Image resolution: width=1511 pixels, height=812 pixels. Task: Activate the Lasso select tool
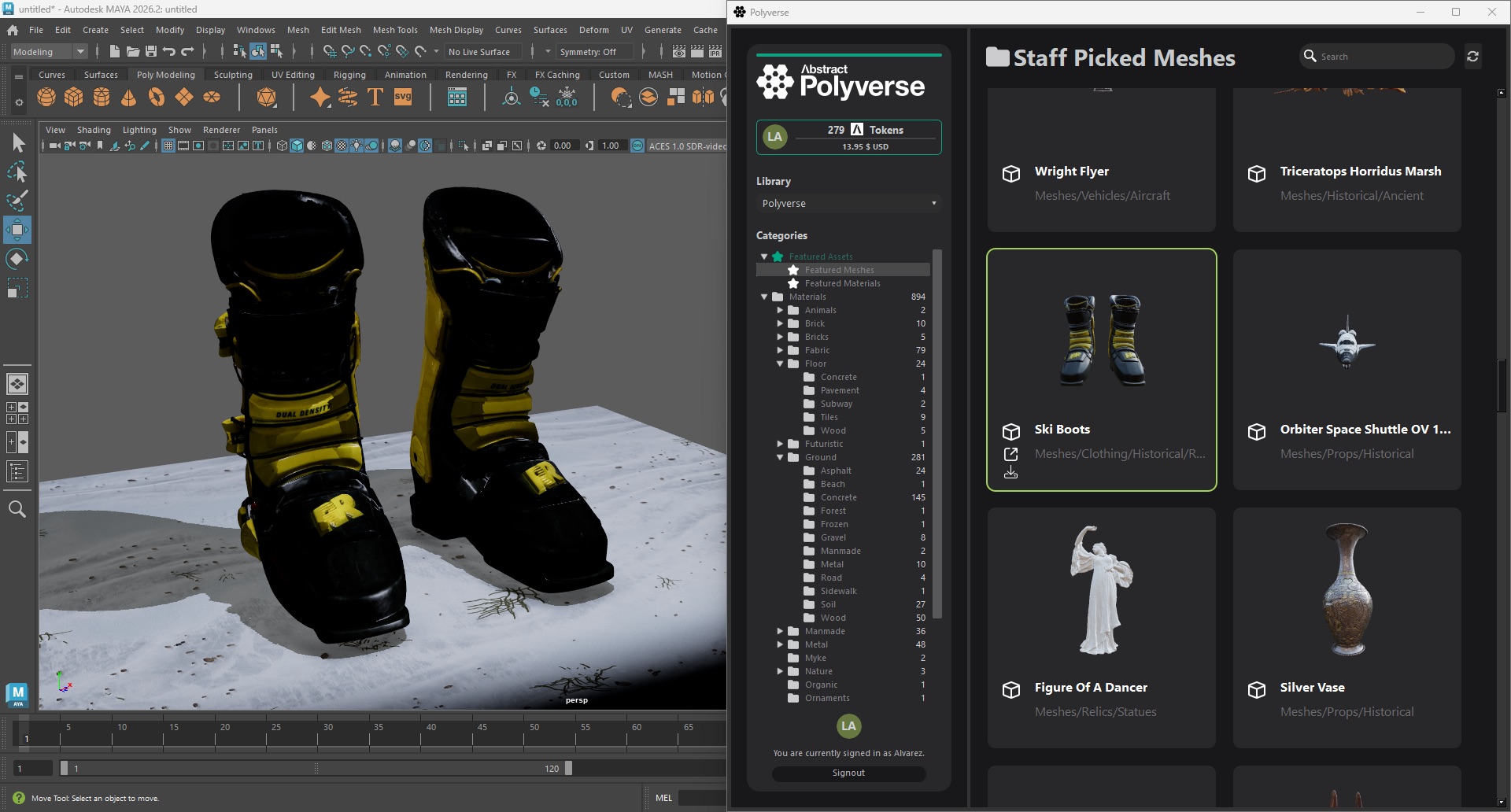tap(17, 172)
